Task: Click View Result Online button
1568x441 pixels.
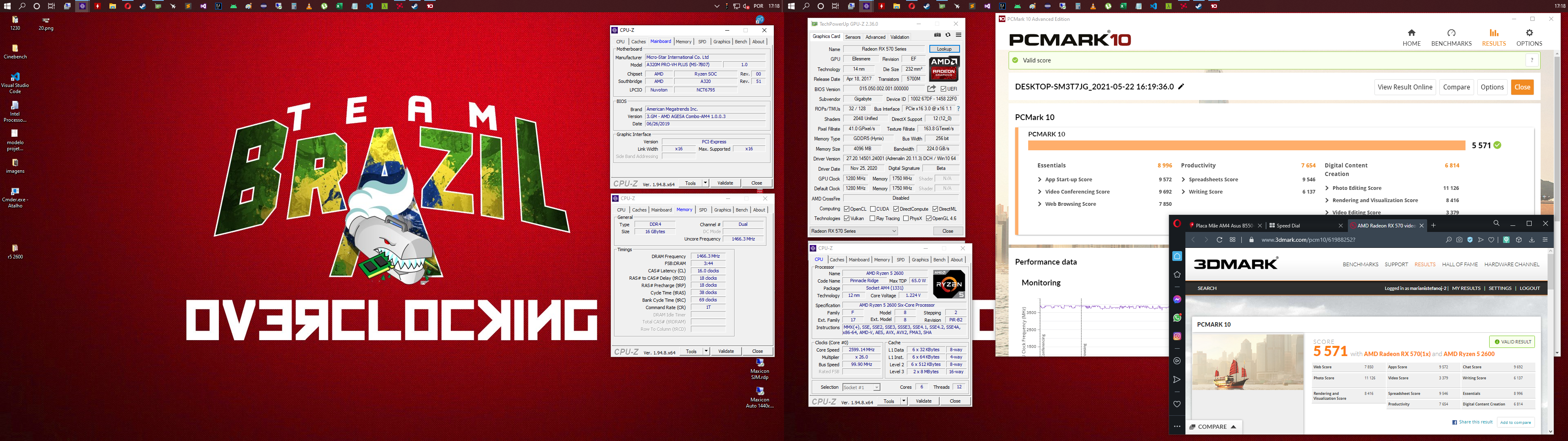Action: tap(1405, 87)
